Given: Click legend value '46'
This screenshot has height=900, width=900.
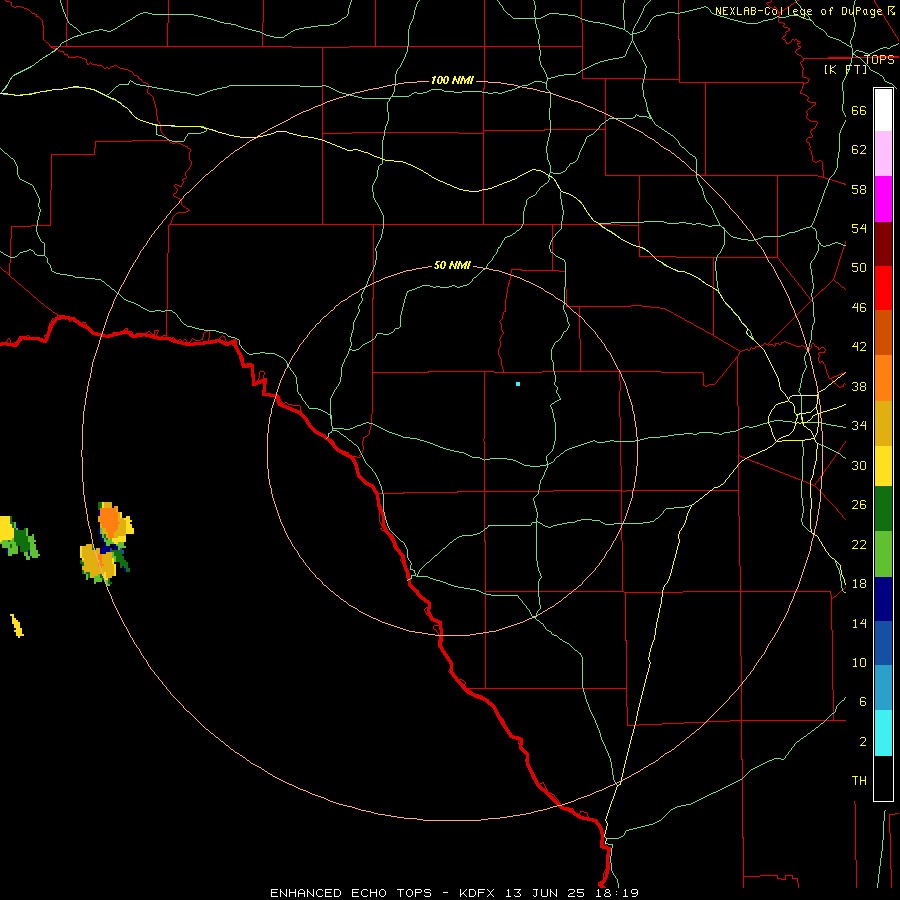Looking at the screenshot, I should tap(859, 308).
